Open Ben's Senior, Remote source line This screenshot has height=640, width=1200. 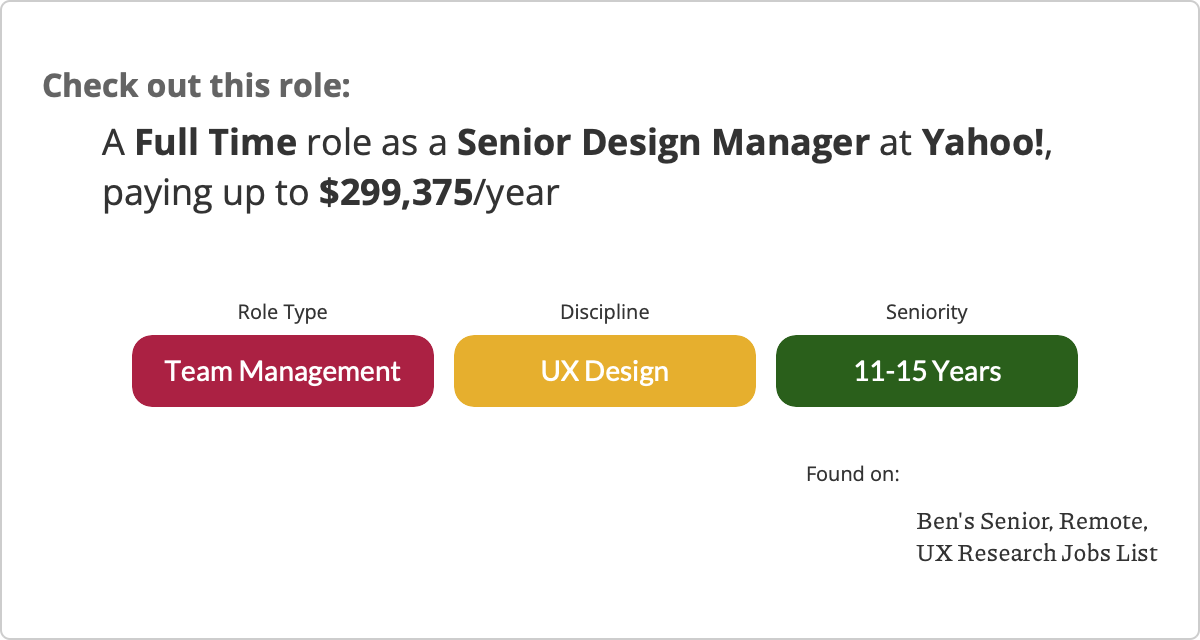pos(1031,521)
